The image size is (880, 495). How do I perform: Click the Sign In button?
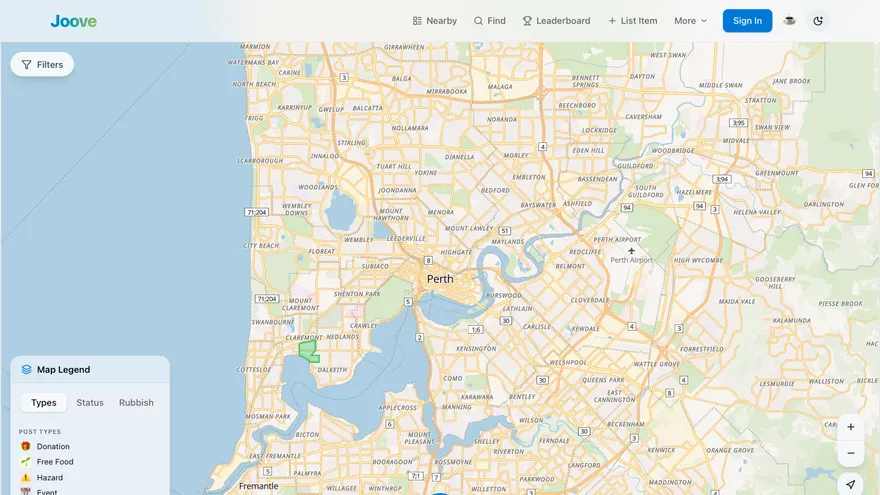point(747,21)
